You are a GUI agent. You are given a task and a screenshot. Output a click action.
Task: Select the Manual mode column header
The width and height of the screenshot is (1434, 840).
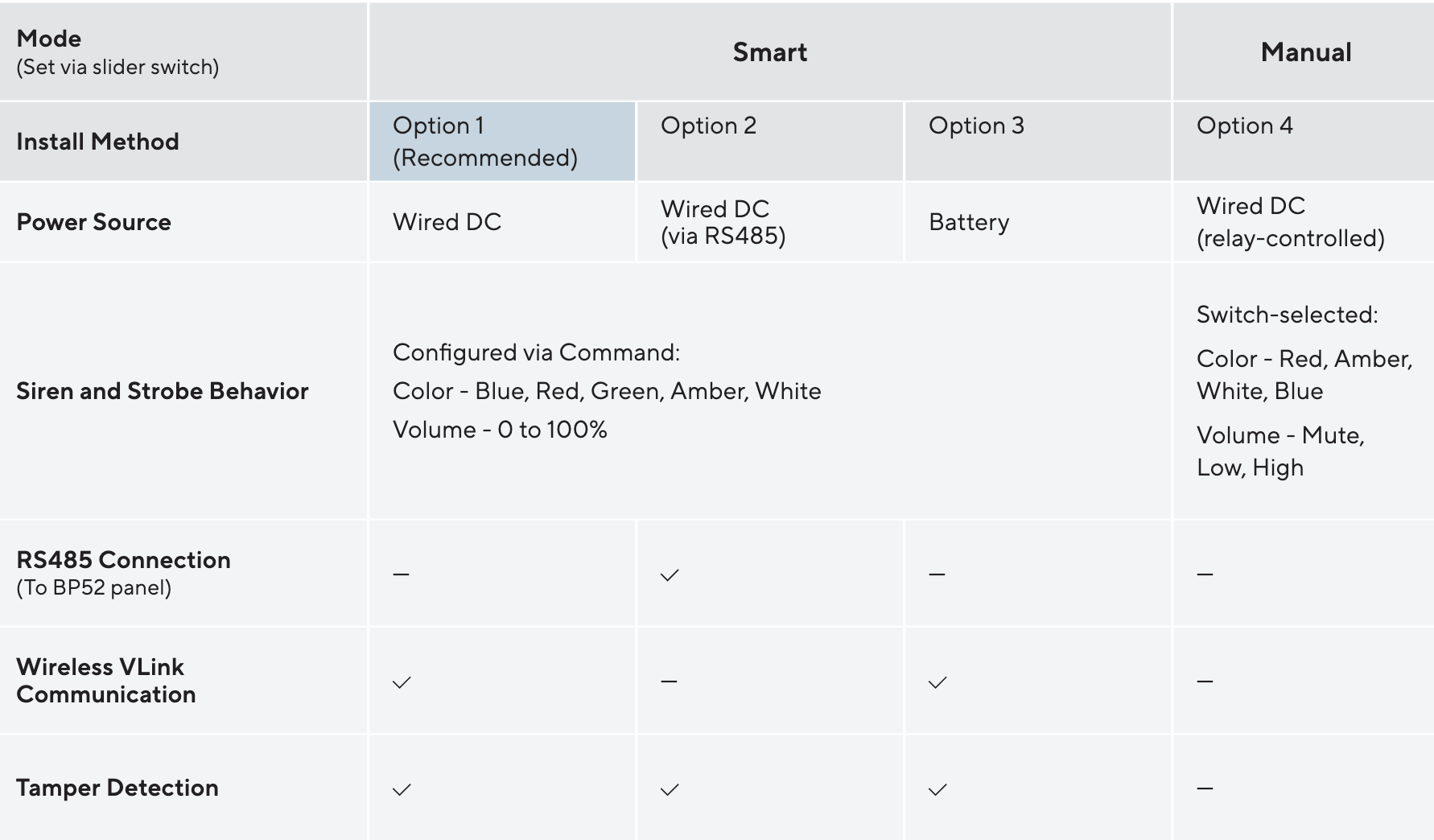1305,52
